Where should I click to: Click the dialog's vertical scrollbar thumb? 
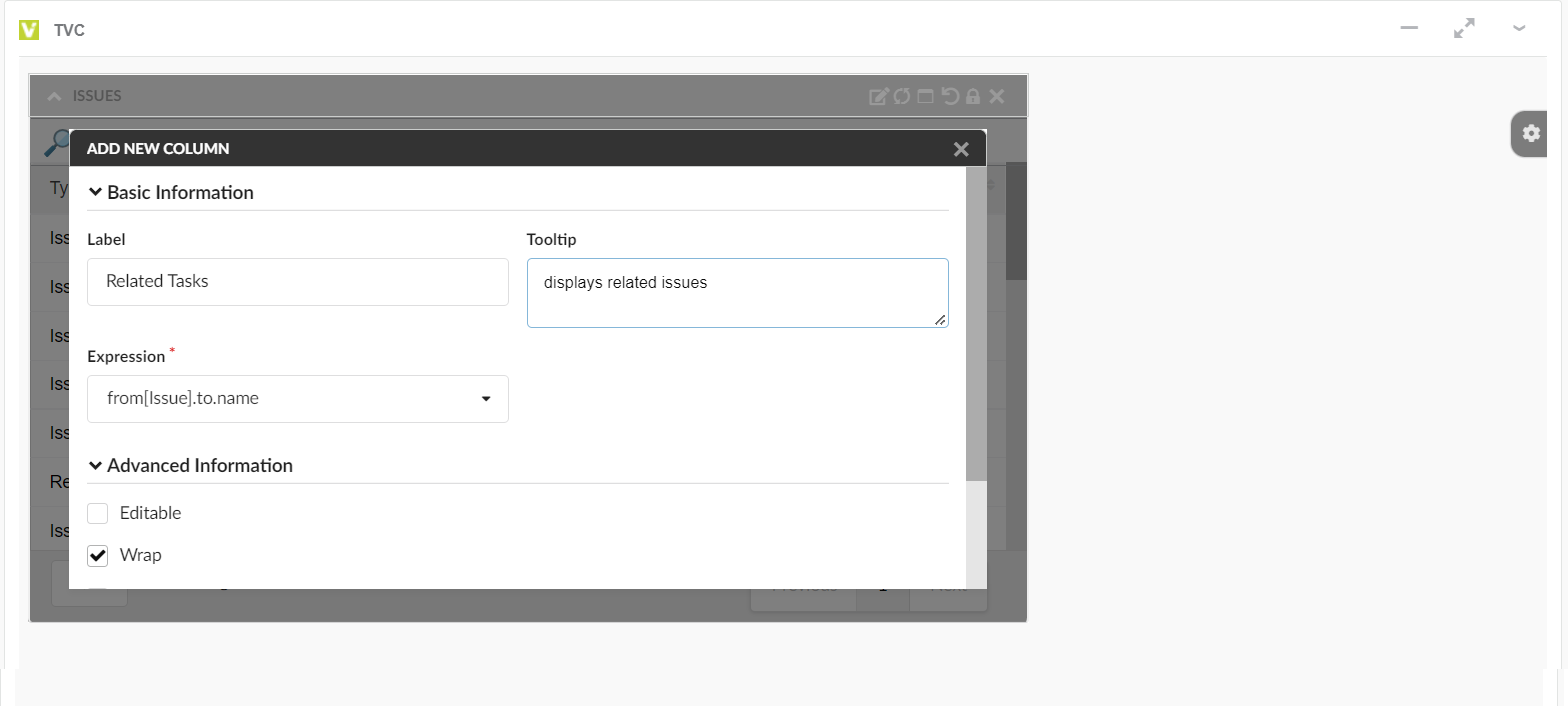pos(976,320)
